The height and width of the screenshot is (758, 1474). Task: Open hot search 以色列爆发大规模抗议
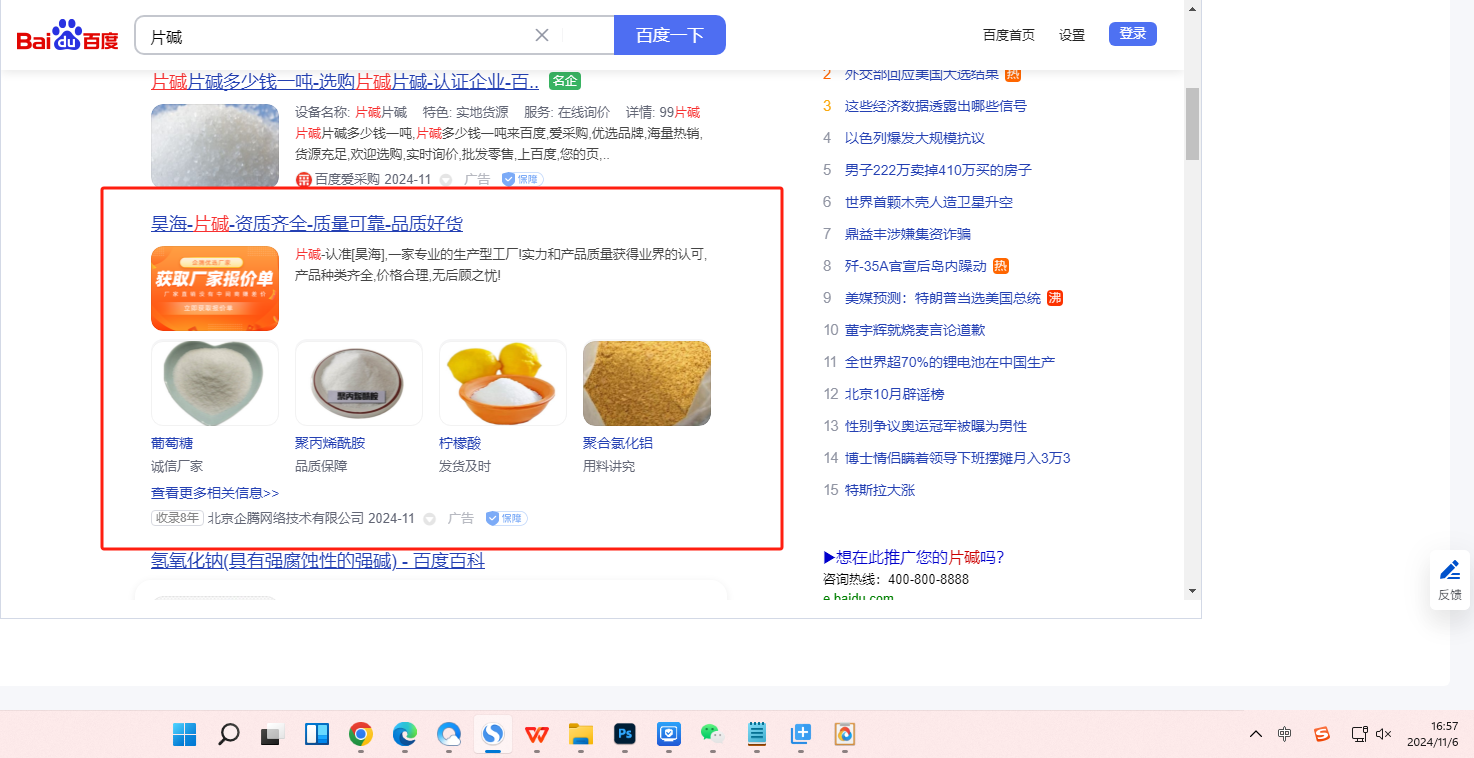tap(915, 138)
